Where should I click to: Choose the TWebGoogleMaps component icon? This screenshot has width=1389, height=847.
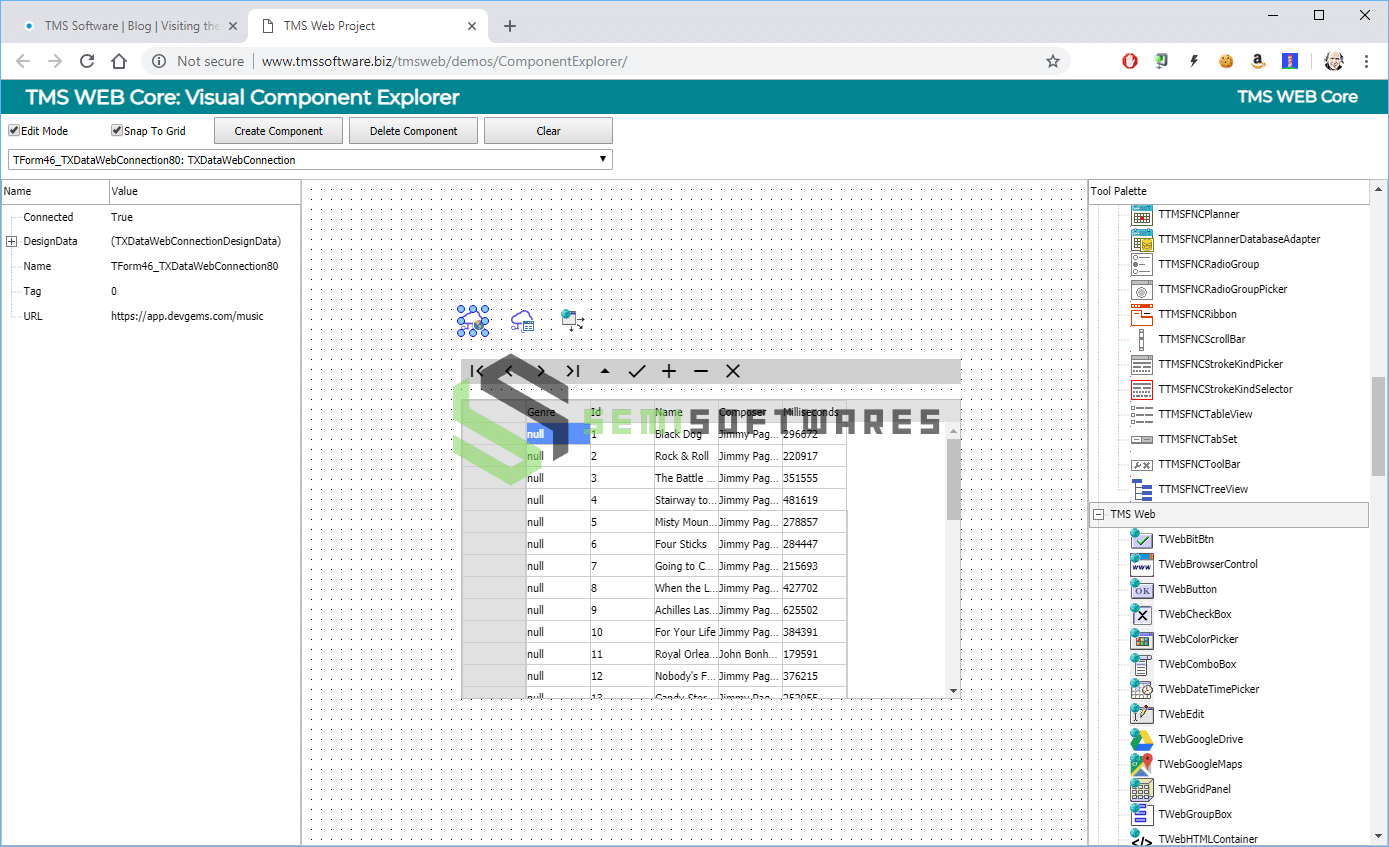[1141, 765]
